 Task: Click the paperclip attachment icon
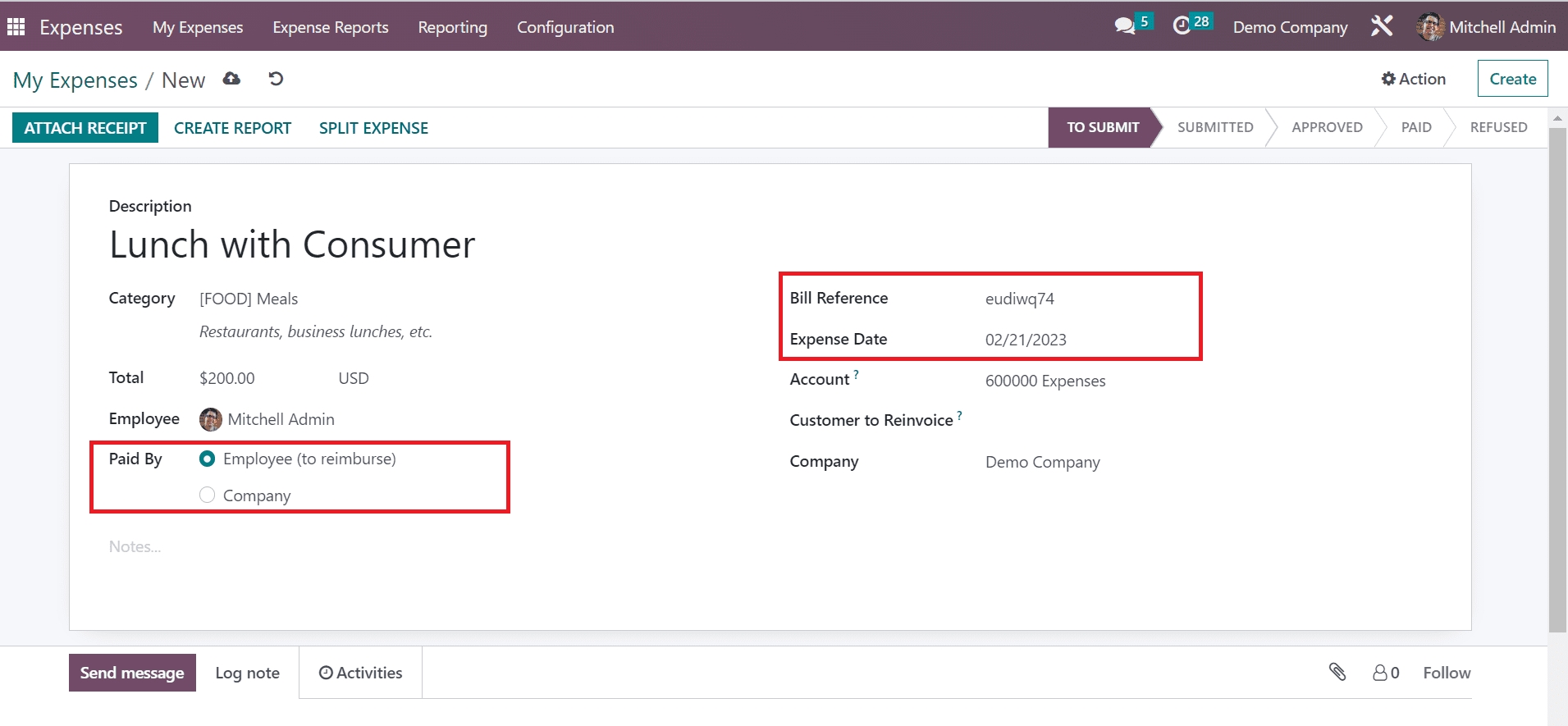click(1337, 673)
